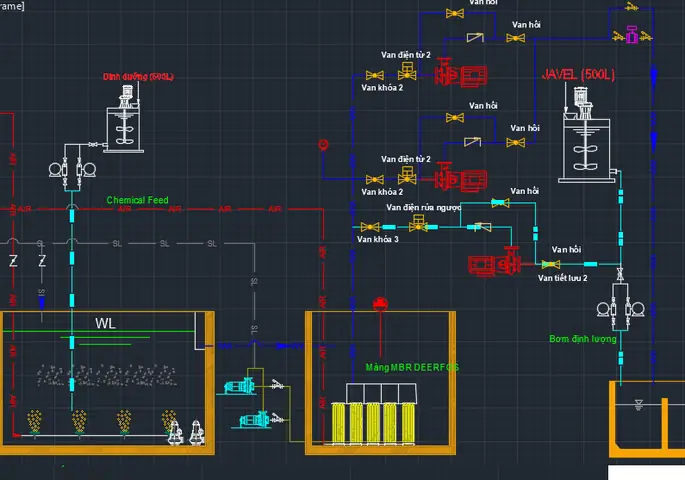The image size is (685, 480).
Task: Click the JAVEL (500L) red text label
Action: click(578, 75)
